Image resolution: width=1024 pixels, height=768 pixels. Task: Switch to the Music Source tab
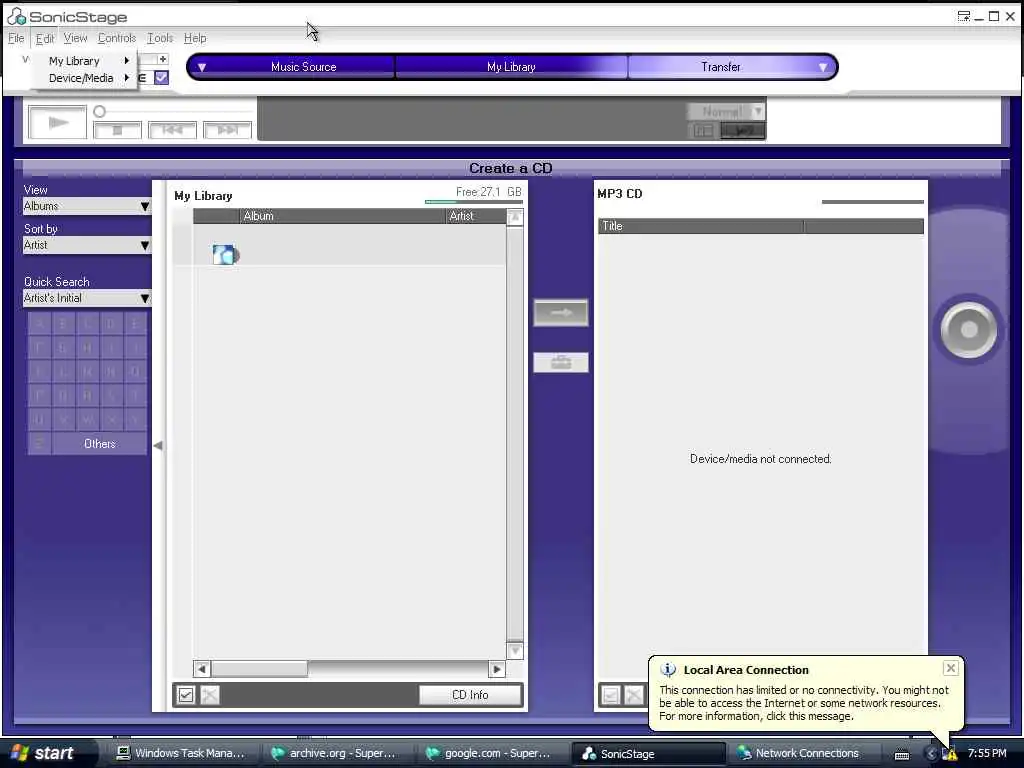point(304,67)
